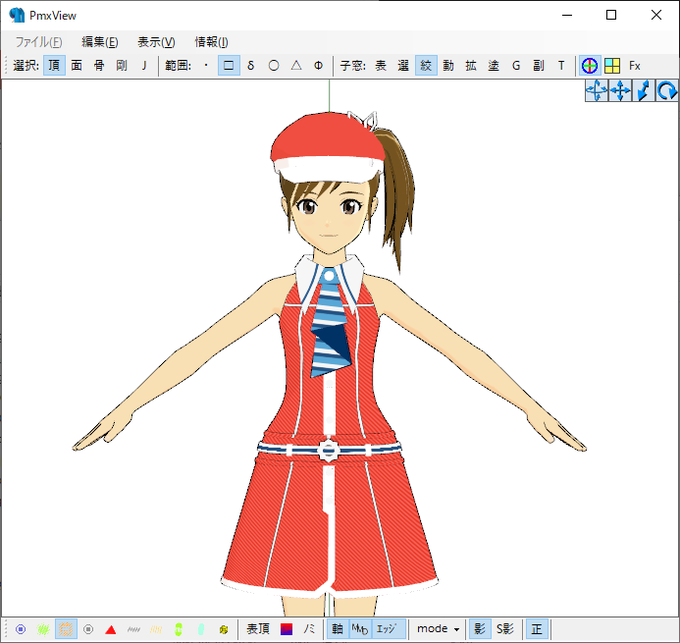Screen dimensions: 680x643
Task: Choose the δ lasso range selection
Action: [x=251, y=65]
